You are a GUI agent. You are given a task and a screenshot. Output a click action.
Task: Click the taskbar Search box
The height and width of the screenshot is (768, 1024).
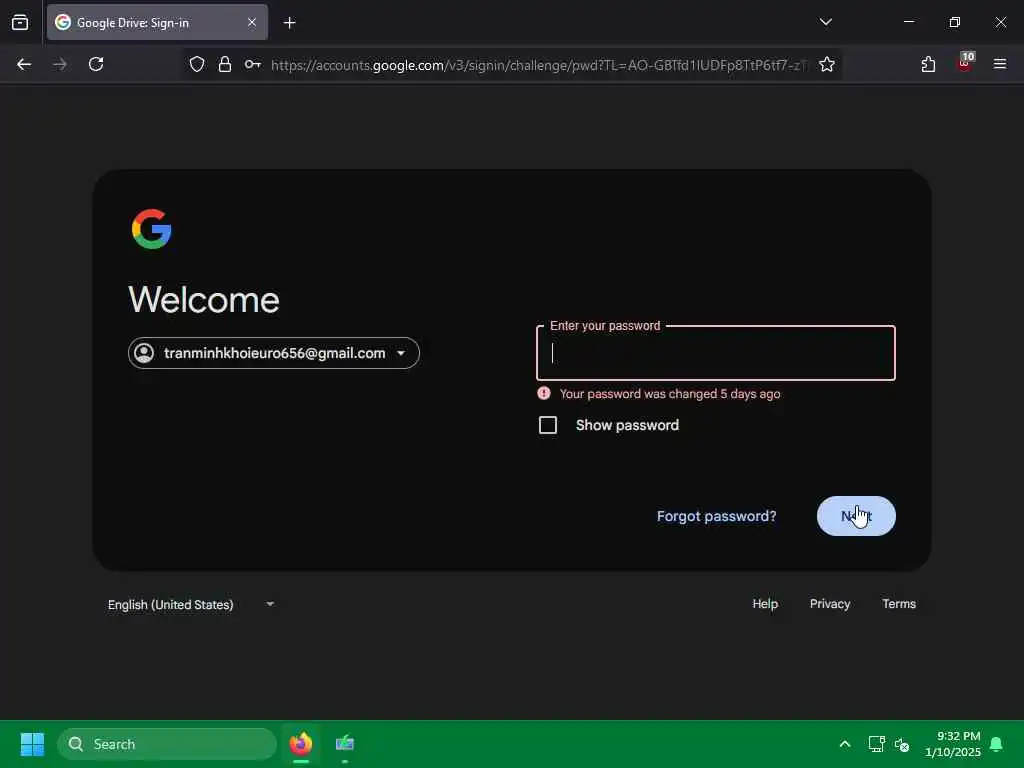[x=167, y=744]
